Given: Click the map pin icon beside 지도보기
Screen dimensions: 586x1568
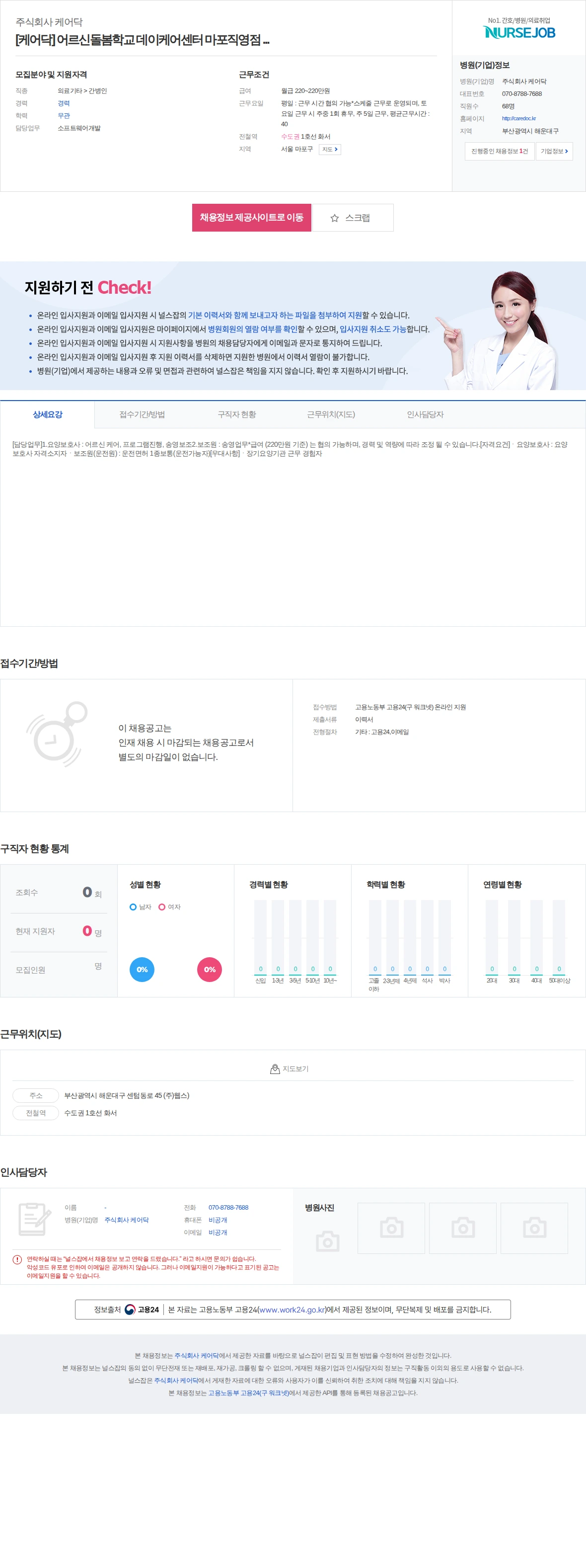Looking at the screenshot, I should coord(275,1069).
